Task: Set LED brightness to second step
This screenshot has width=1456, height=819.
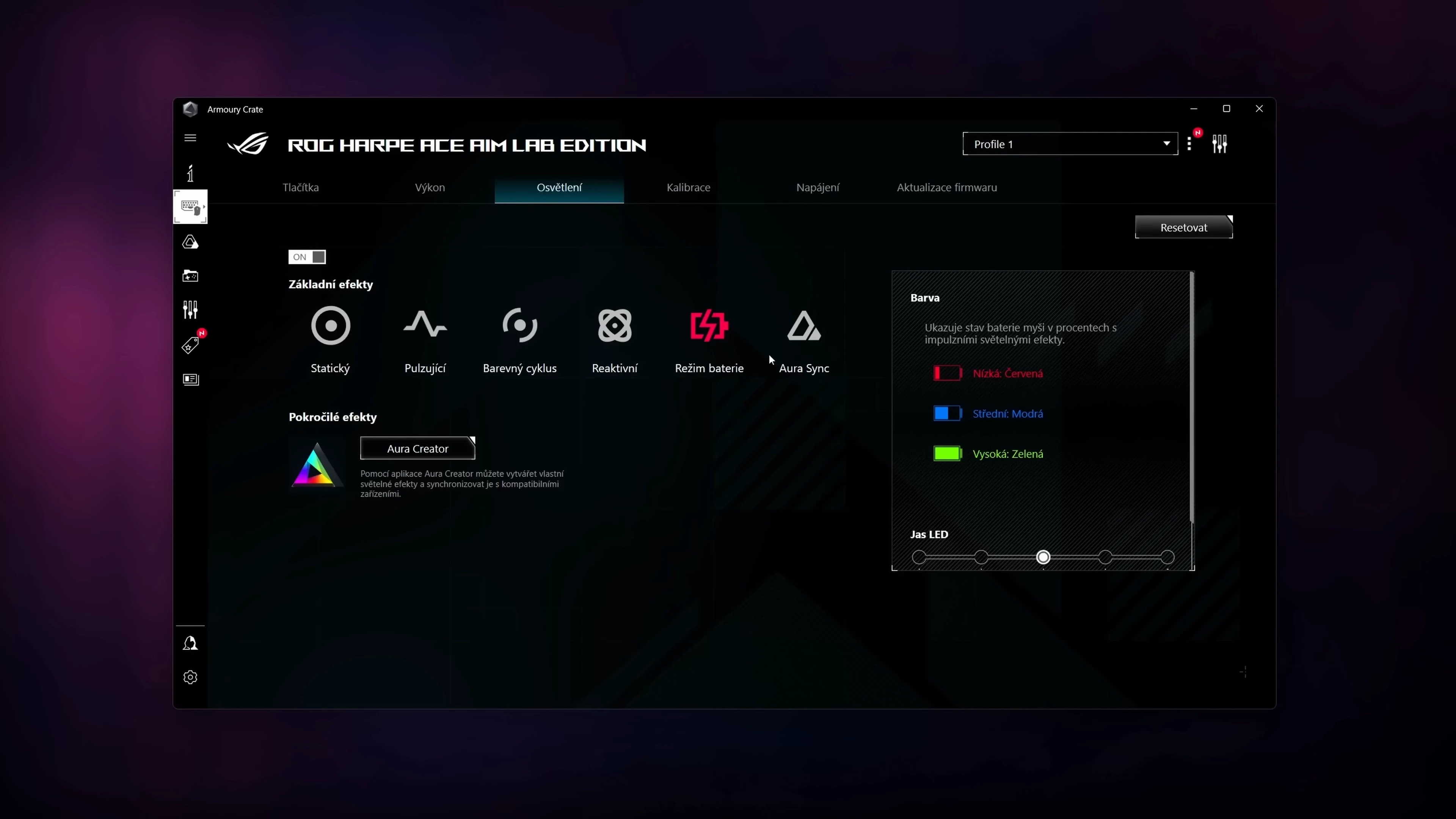Action: (981, 557)
